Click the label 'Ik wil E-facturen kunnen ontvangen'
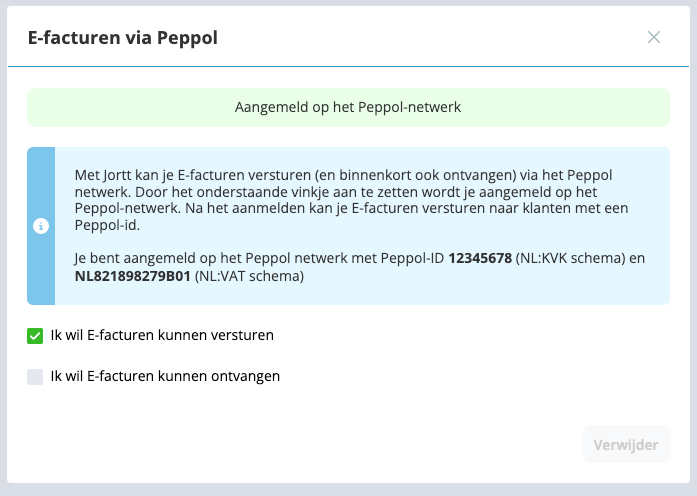697x496 pixels. pos(165,377)
